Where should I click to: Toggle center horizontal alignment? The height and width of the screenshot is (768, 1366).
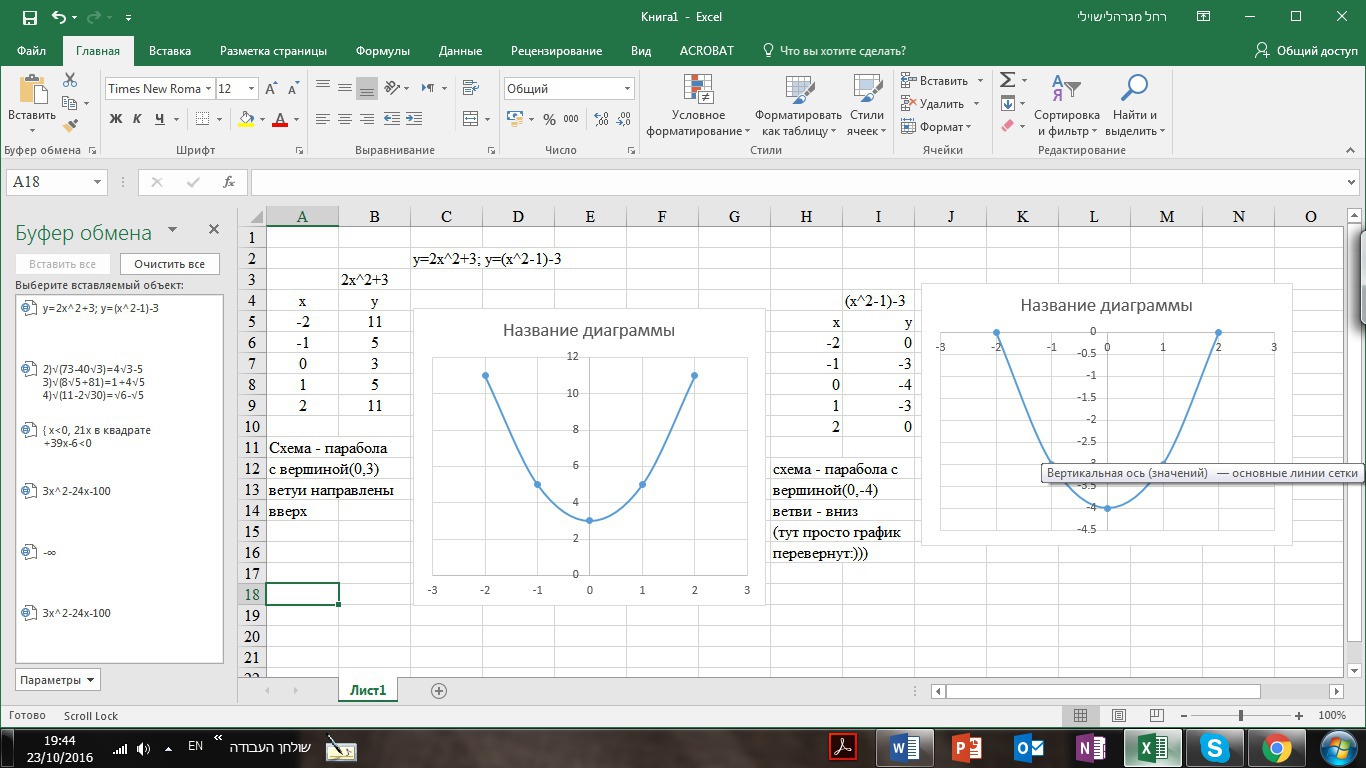tap(345, 119)
